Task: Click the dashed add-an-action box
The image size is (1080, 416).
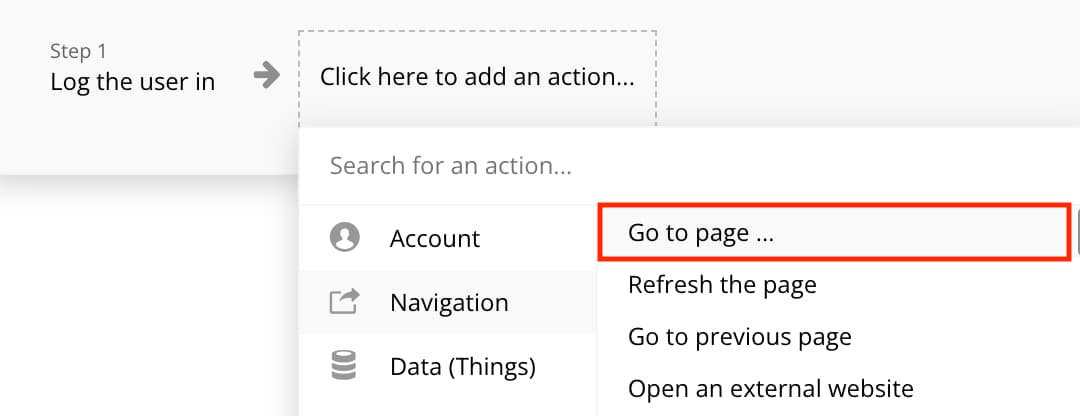Action: click(477, 78)
